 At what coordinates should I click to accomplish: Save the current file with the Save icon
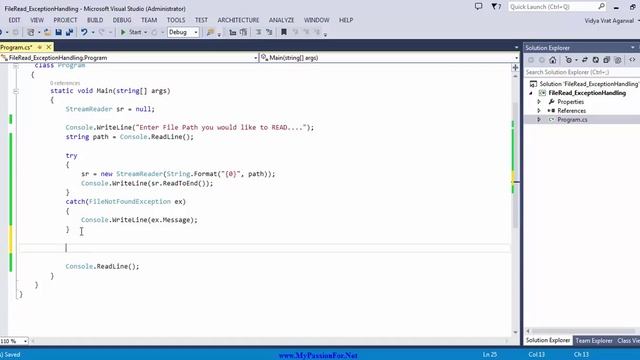click(58, 32)
